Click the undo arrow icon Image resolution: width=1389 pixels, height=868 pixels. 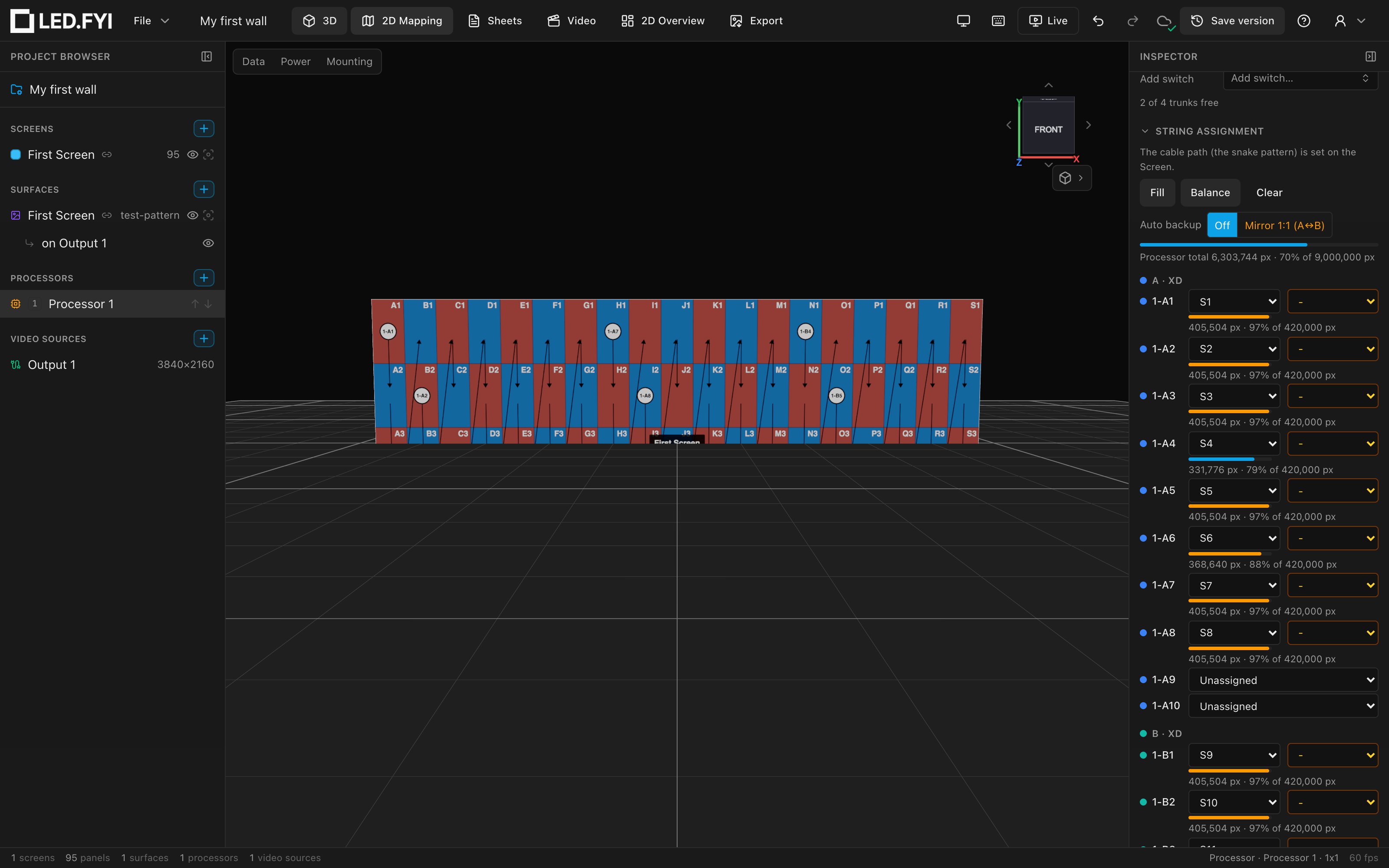[x=1098, y=21]
